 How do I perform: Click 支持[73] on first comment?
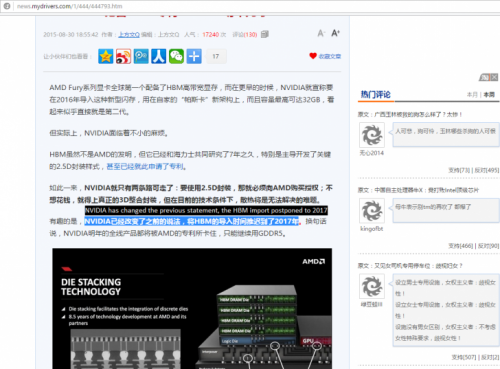pyautogui.click(x=459, y=170)
